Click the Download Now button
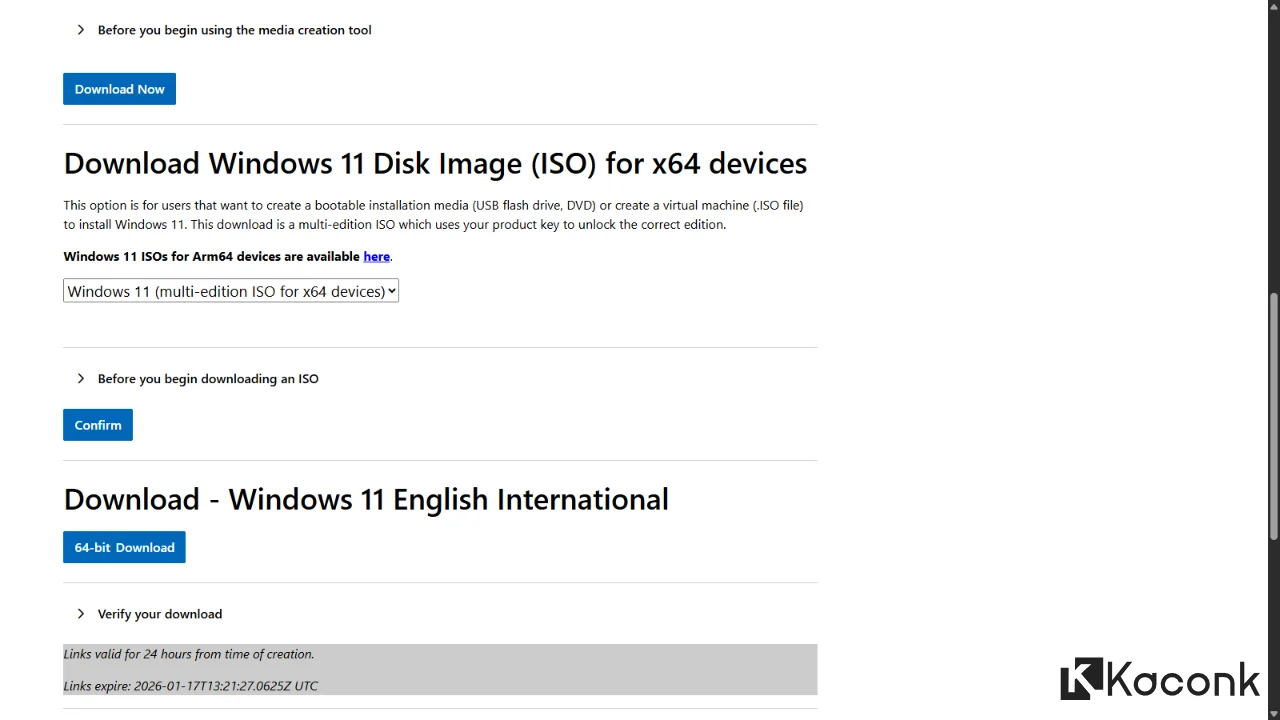This screenshot has width=1280, height=720. coord(119,89)
